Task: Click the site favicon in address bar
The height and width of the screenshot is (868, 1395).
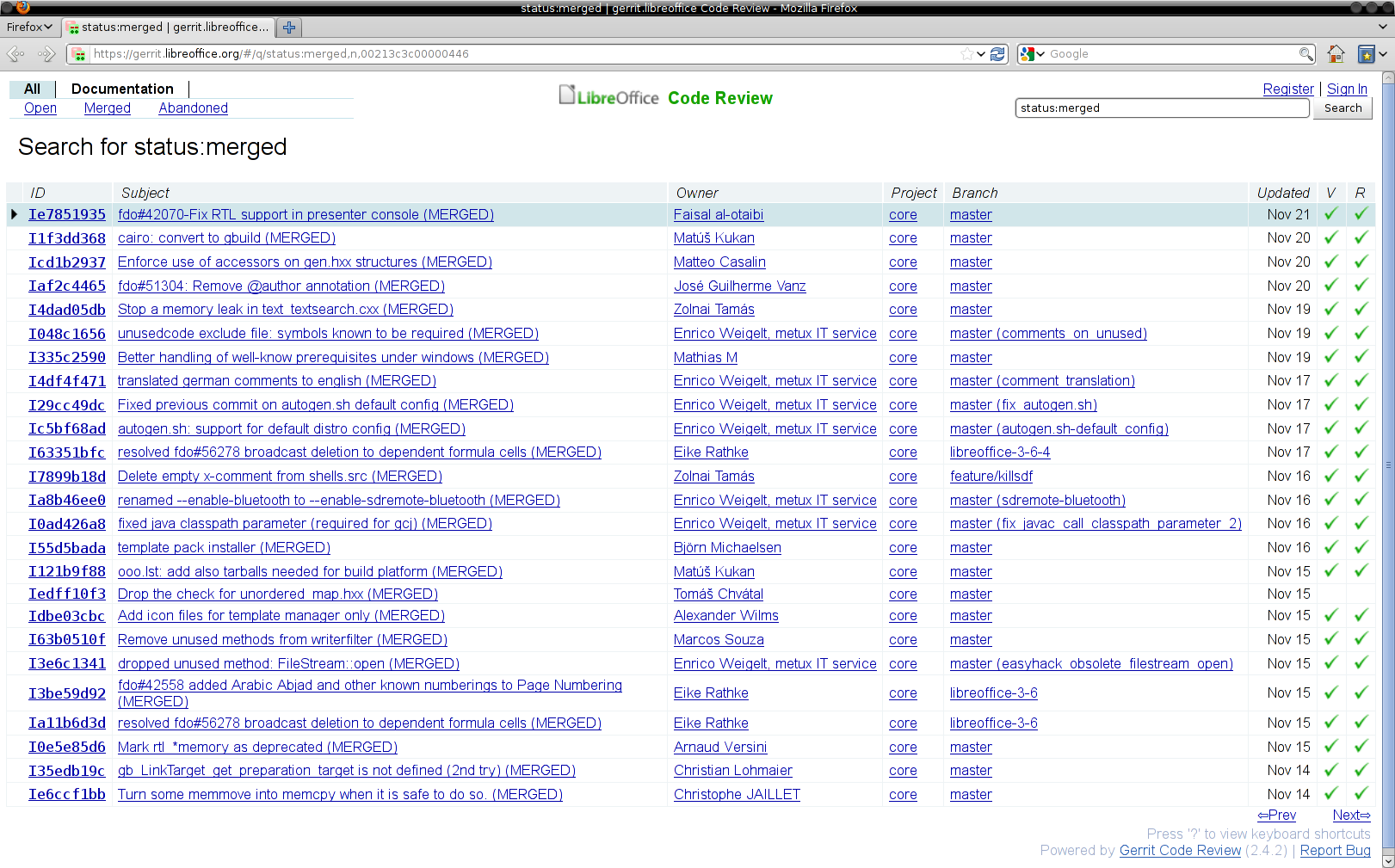Action: pyautogui.click(x=79, y=54)
